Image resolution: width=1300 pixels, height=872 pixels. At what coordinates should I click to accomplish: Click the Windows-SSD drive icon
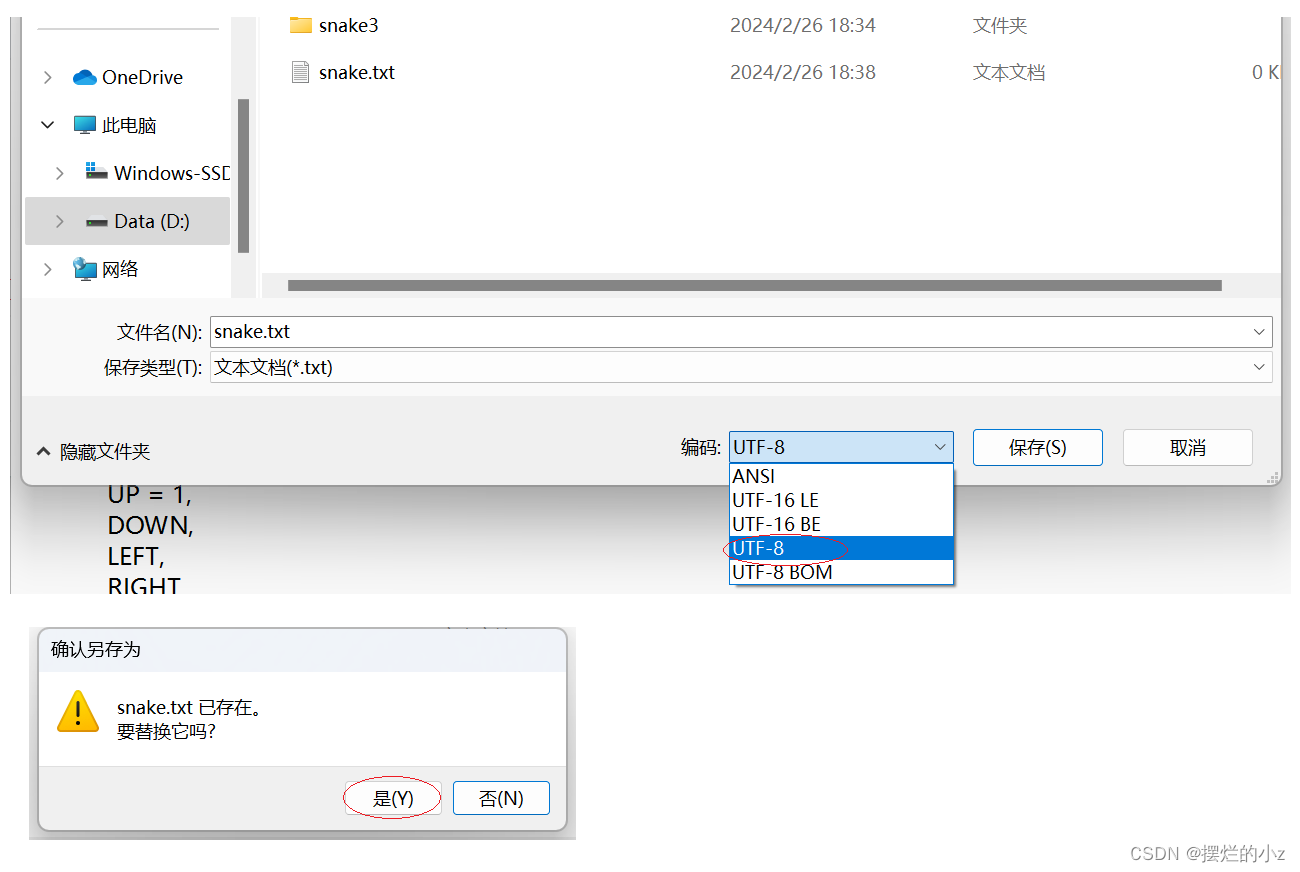[97, 172]
